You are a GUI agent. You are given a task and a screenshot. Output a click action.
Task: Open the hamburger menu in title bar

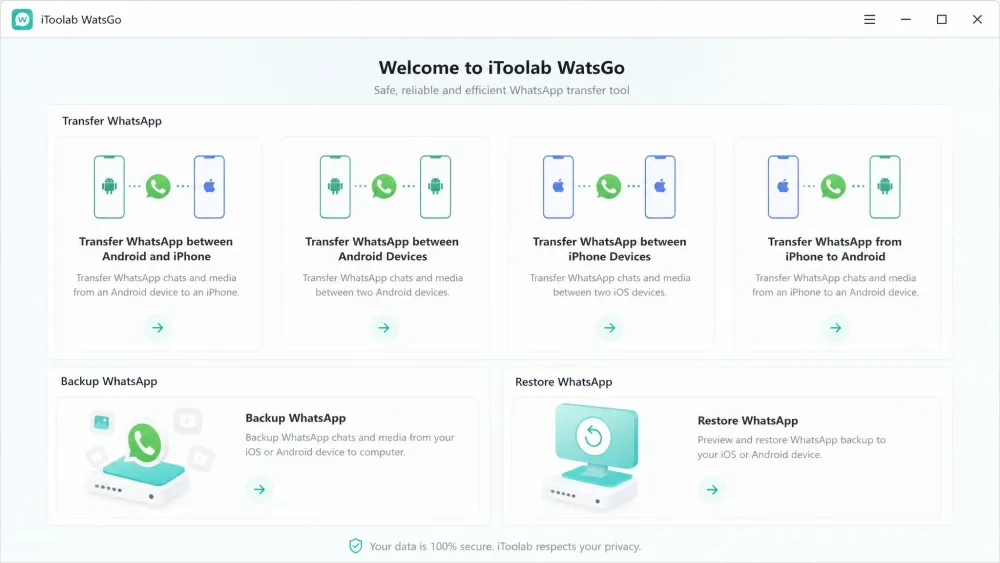(x=869, y=20)
